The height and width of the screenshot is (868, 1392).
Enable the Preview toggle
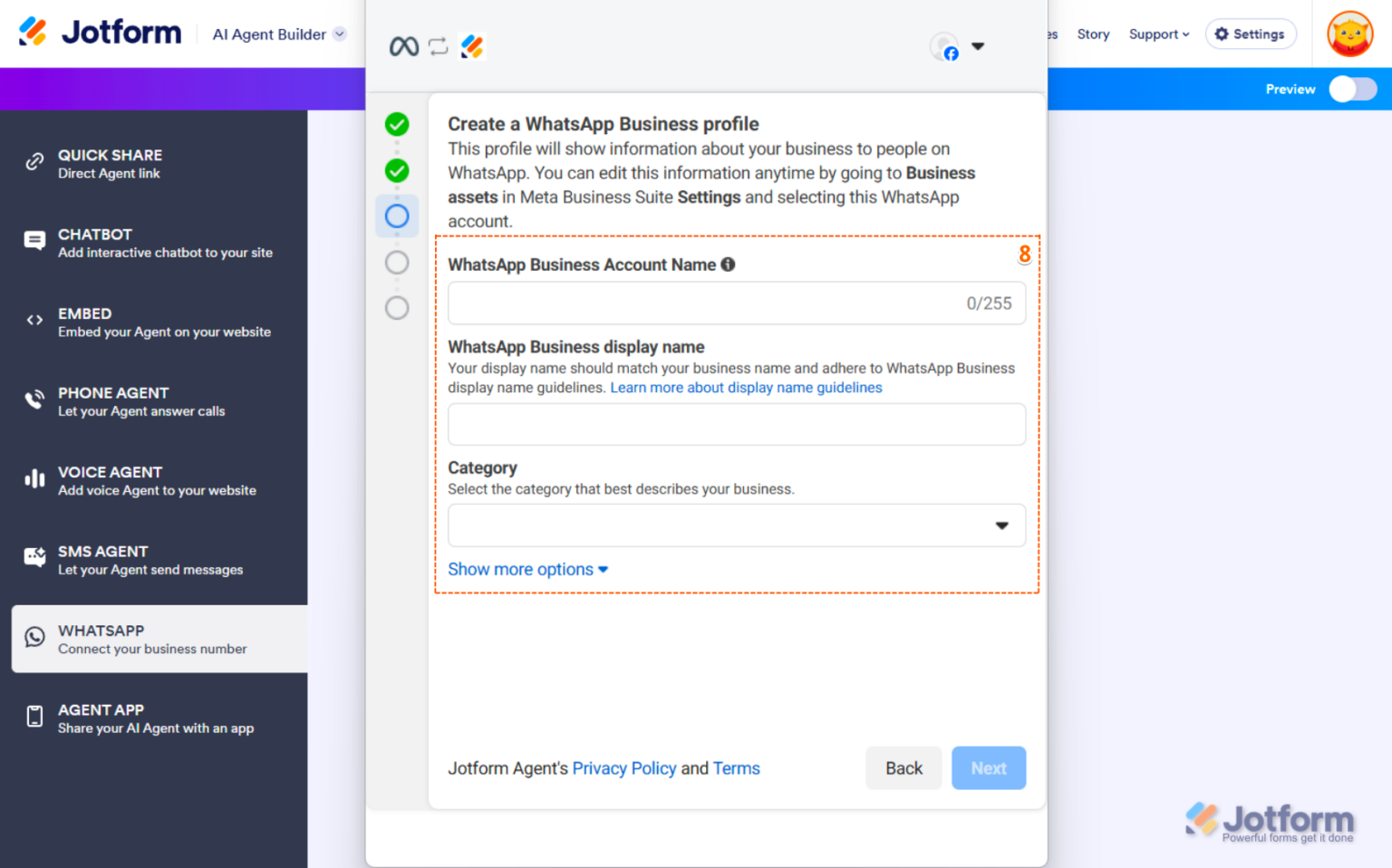[1352, 89]
